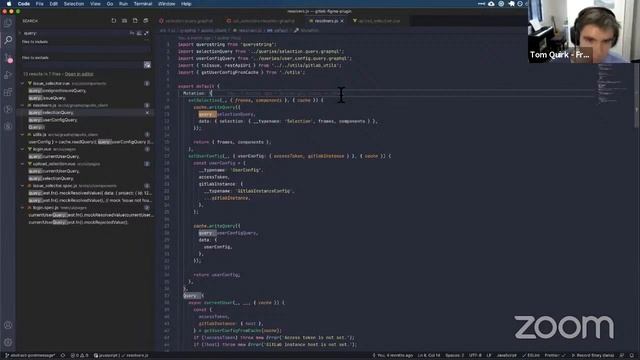Dismiss the selectionQuery search result
The width and height of the screenshot is (640, 360).
pyautogui.click(x=147, y=113)
